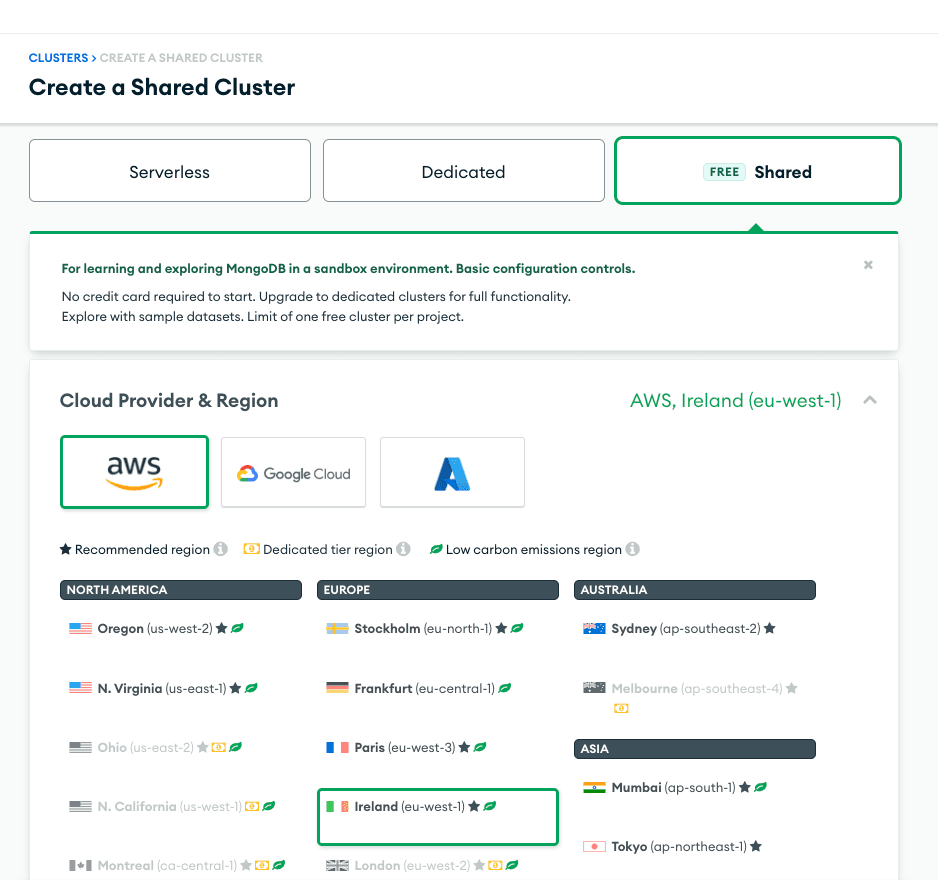The width and height of the screenshot is (938, 880).
Task: Open the info tooltip beside Recommended region
Action: pyautogui.click(x=219, y=548)
